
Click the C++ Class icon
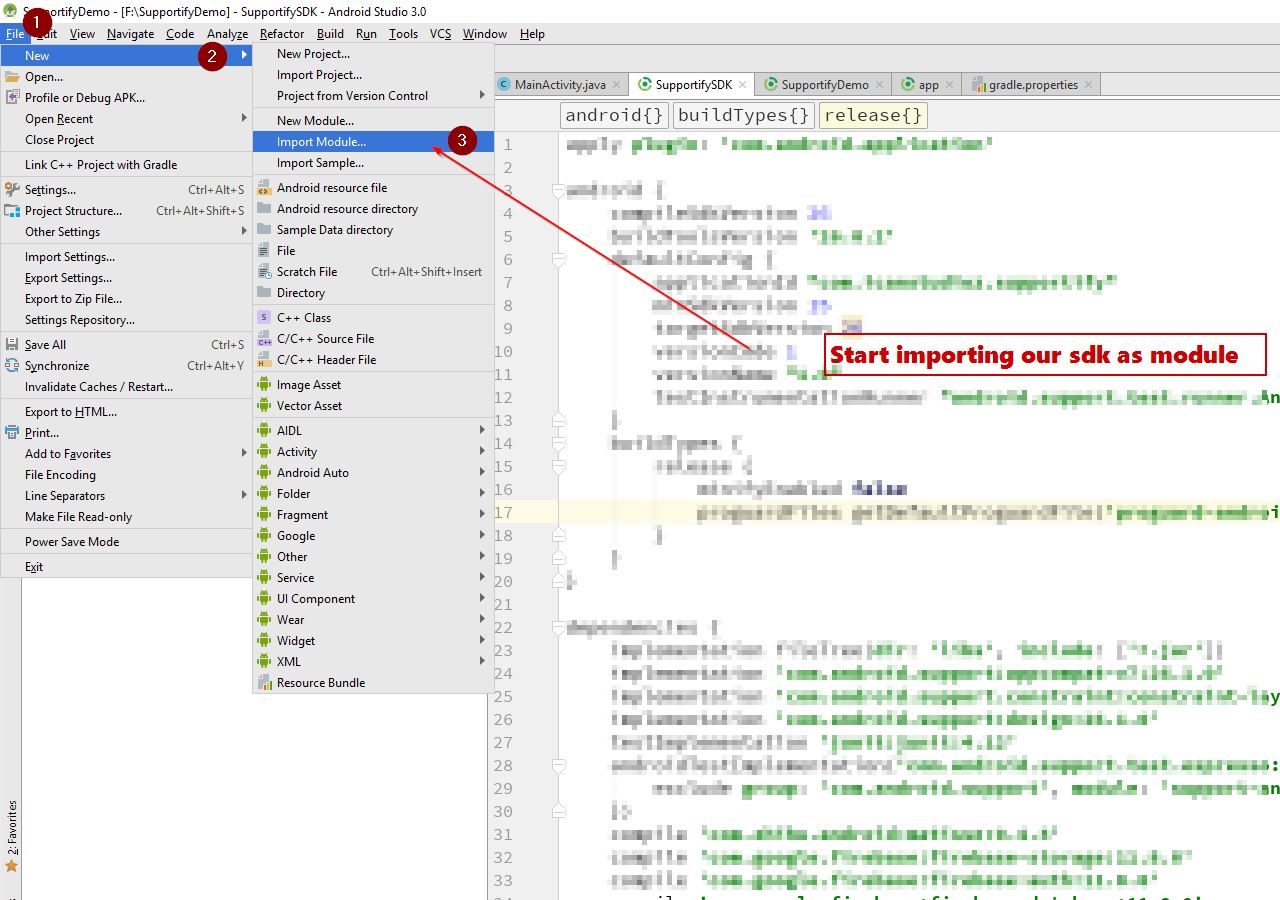click(264, 318)
